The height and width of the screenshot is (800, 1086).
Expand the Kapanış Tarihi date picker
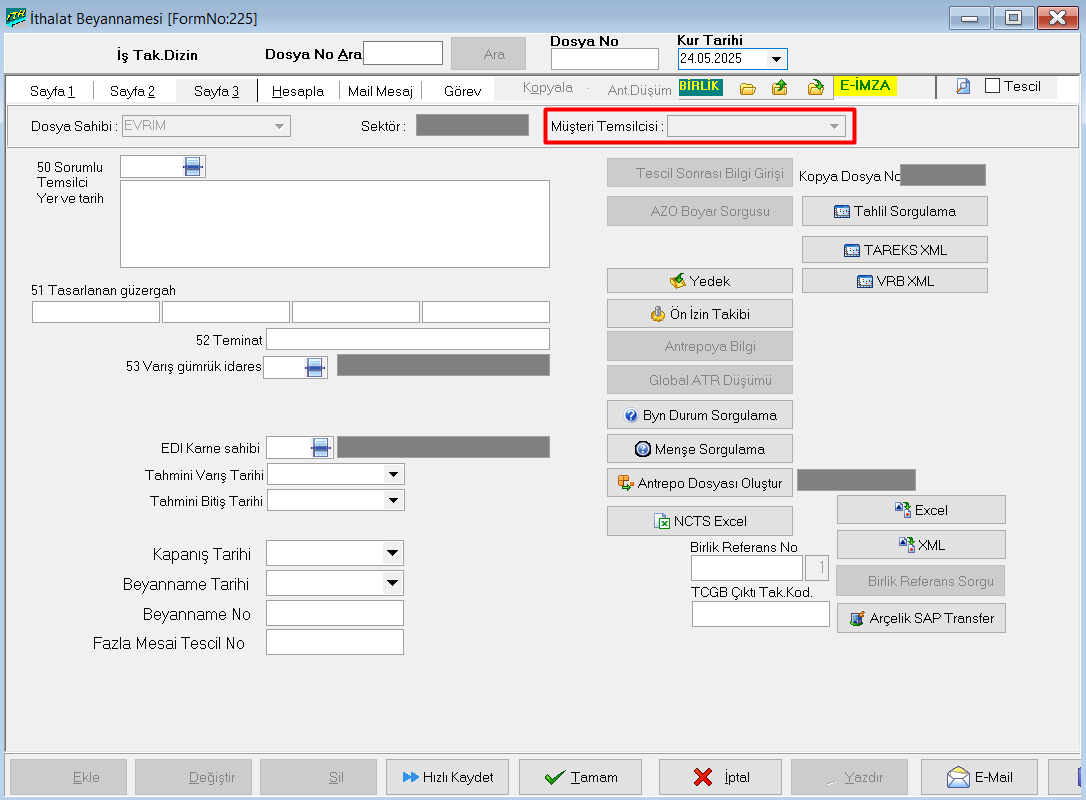point(392,554)
